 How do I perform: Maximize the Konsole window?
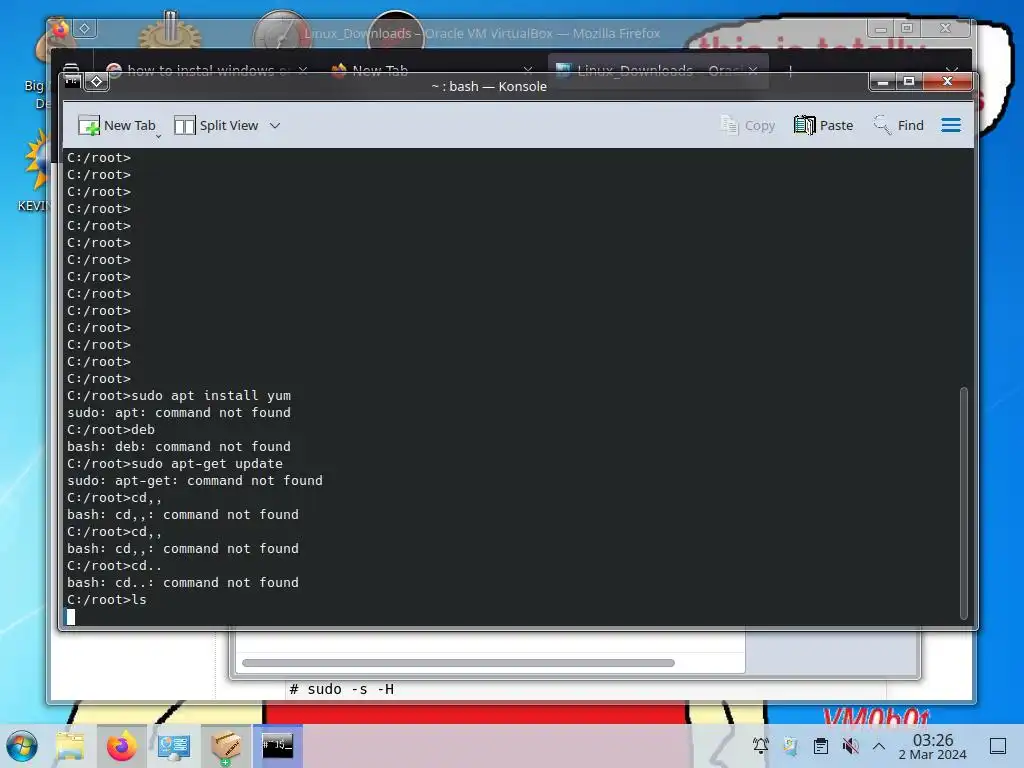pyautogui.click(x=908, y=82)
